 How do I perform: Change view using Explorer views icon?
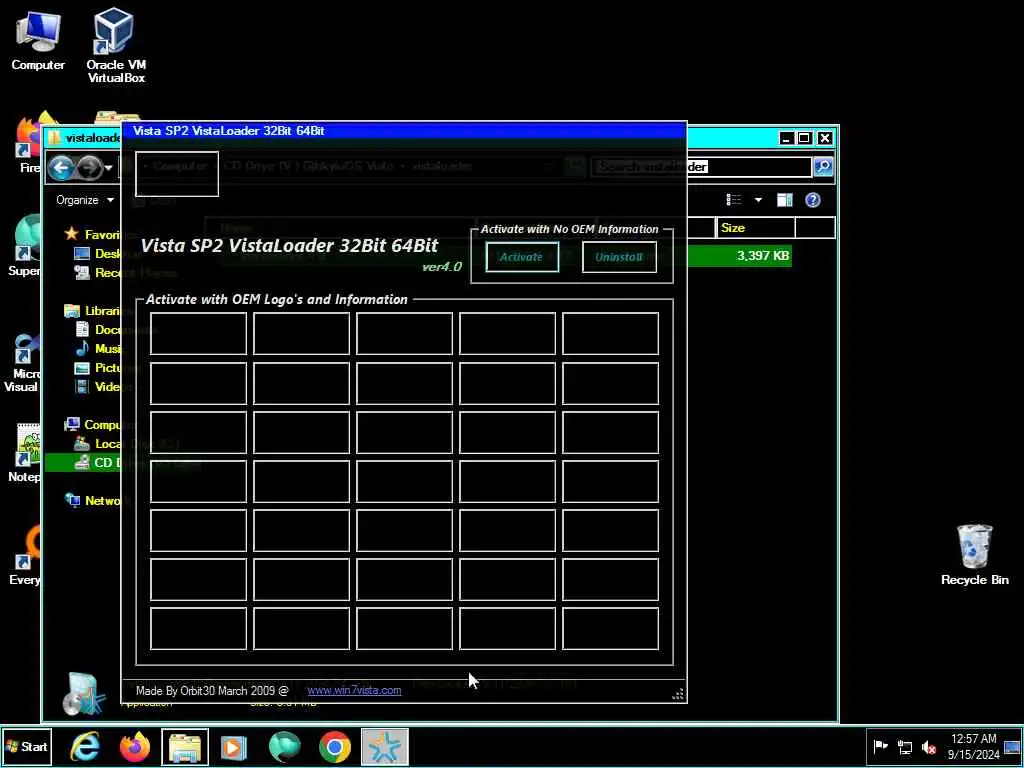pos(734,200)
